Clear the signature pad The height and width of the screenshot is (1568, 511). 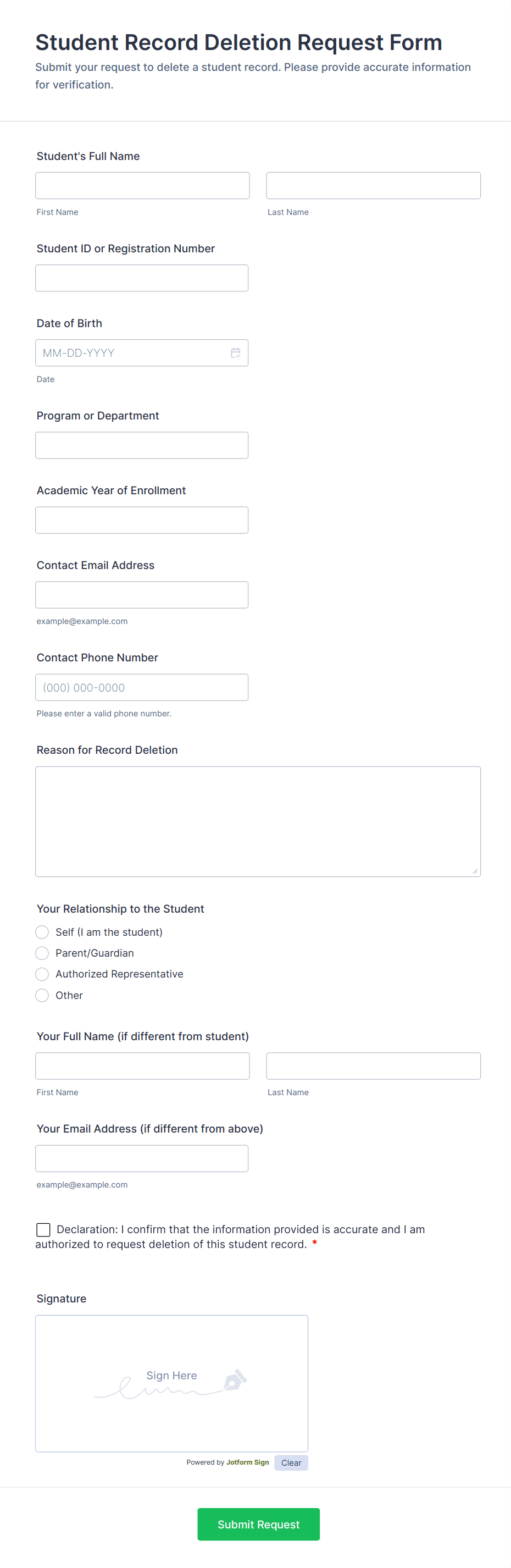point(291,1462)
